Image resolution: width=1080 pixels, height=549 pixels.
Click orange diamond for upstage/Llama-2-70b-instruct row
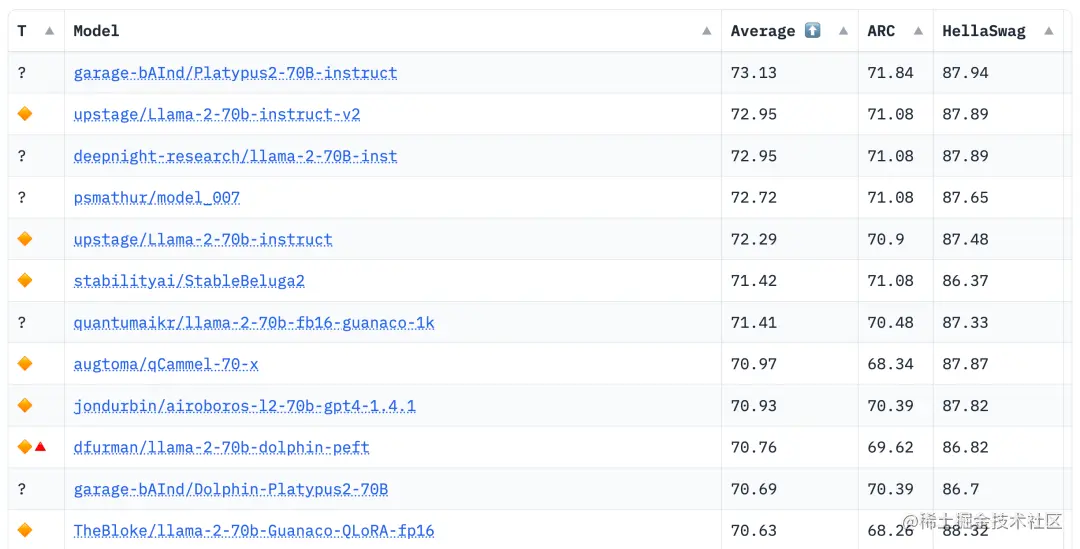click(x=25, y=239)
